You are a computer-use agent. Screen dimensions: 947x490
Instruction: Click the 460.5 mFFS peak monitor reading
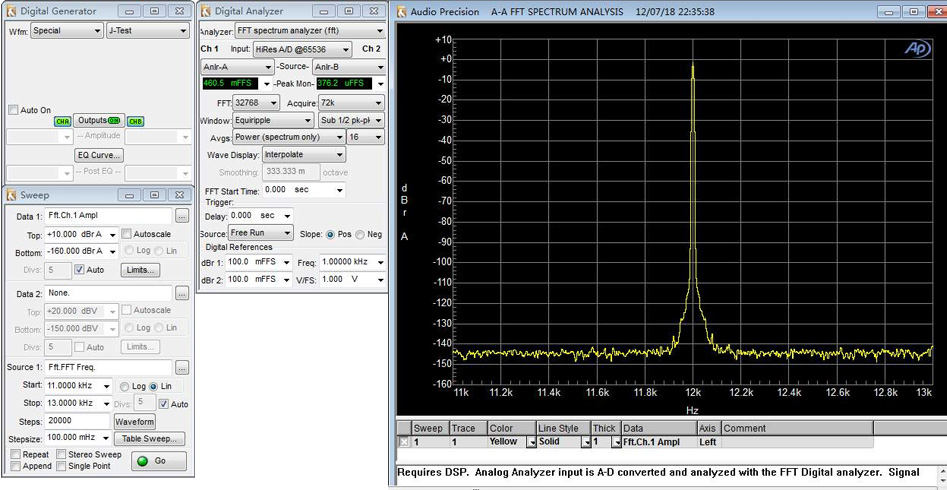pyautogui.click(x=230, y=84)
